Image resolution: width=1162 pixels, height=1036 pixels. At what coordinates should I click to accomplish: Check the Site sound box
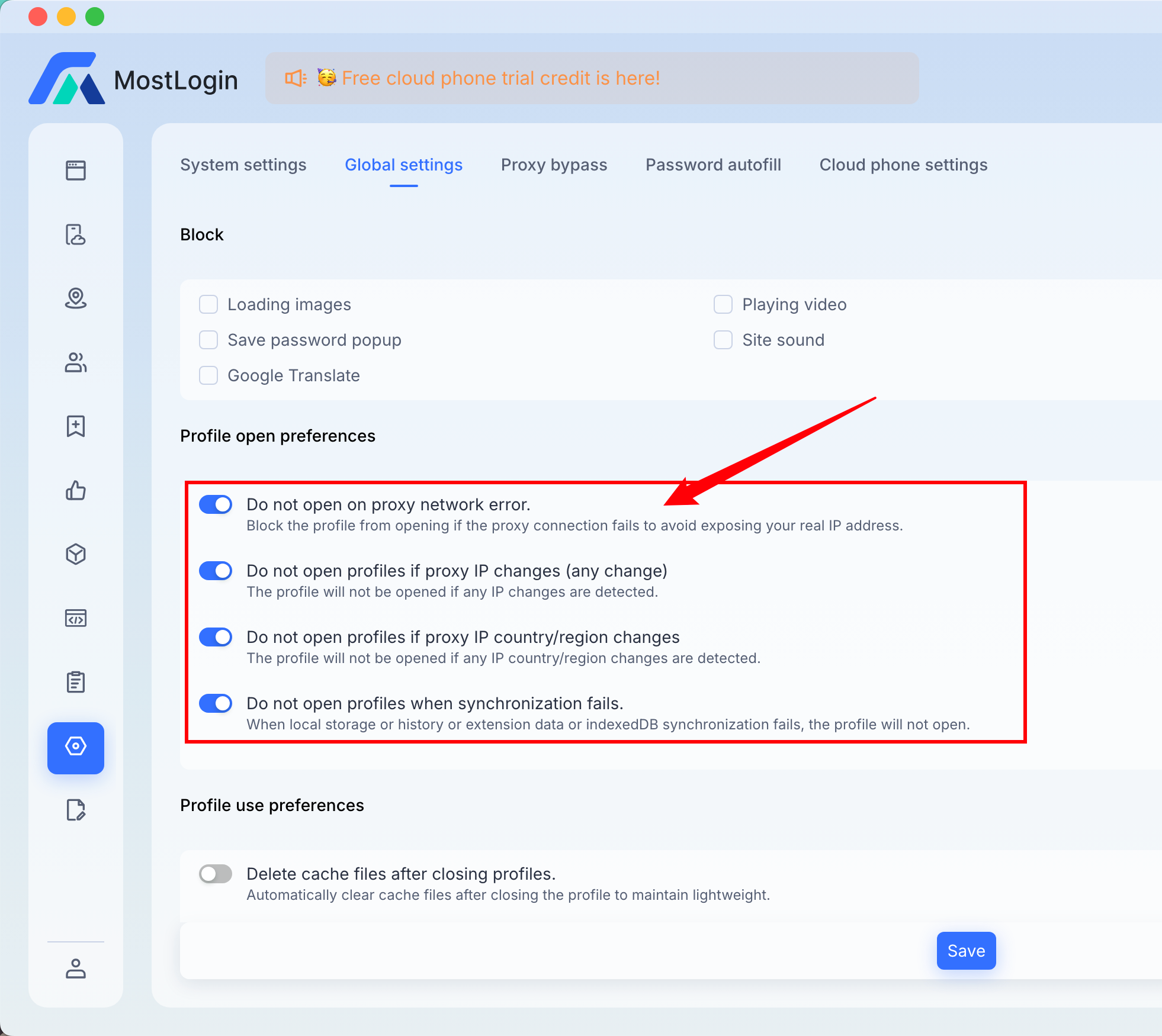723,340
